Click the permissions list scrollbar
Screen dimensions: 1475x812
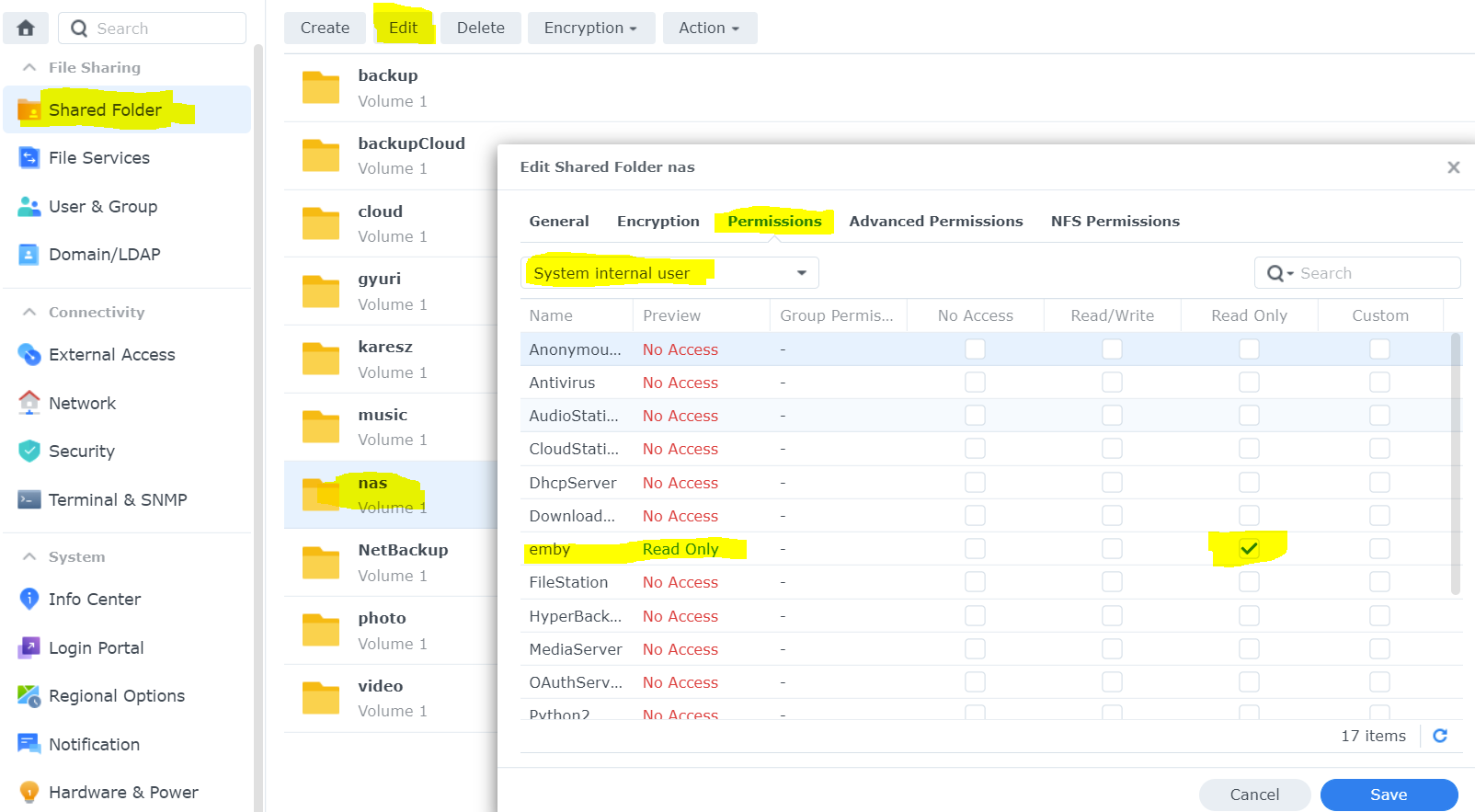1455,464
